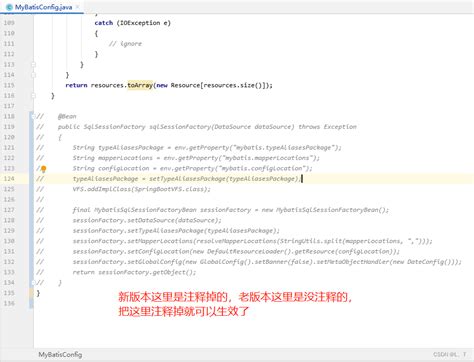Image resolution: width=474 pixels, height=362 pixels.
Task: Click the 'String configLocation' comment line 123
Action: point(193,168)
